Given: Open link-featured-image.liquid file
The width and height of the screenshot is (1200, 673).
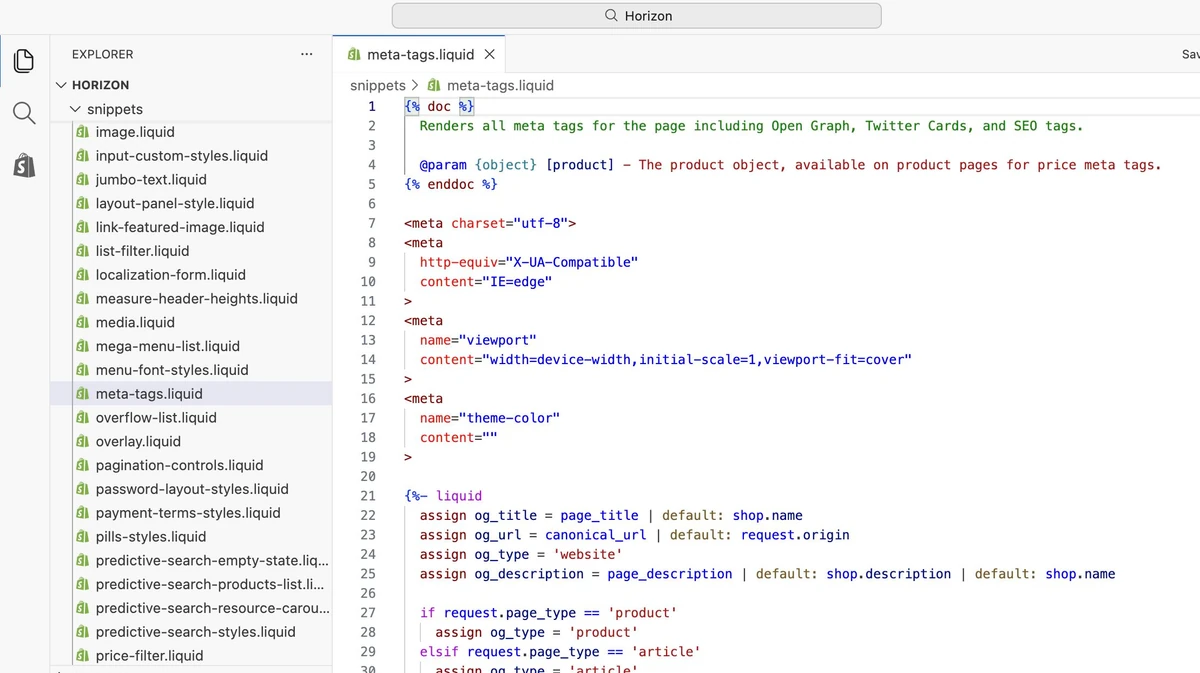Looking at the screenshot, I should [180, 227].
